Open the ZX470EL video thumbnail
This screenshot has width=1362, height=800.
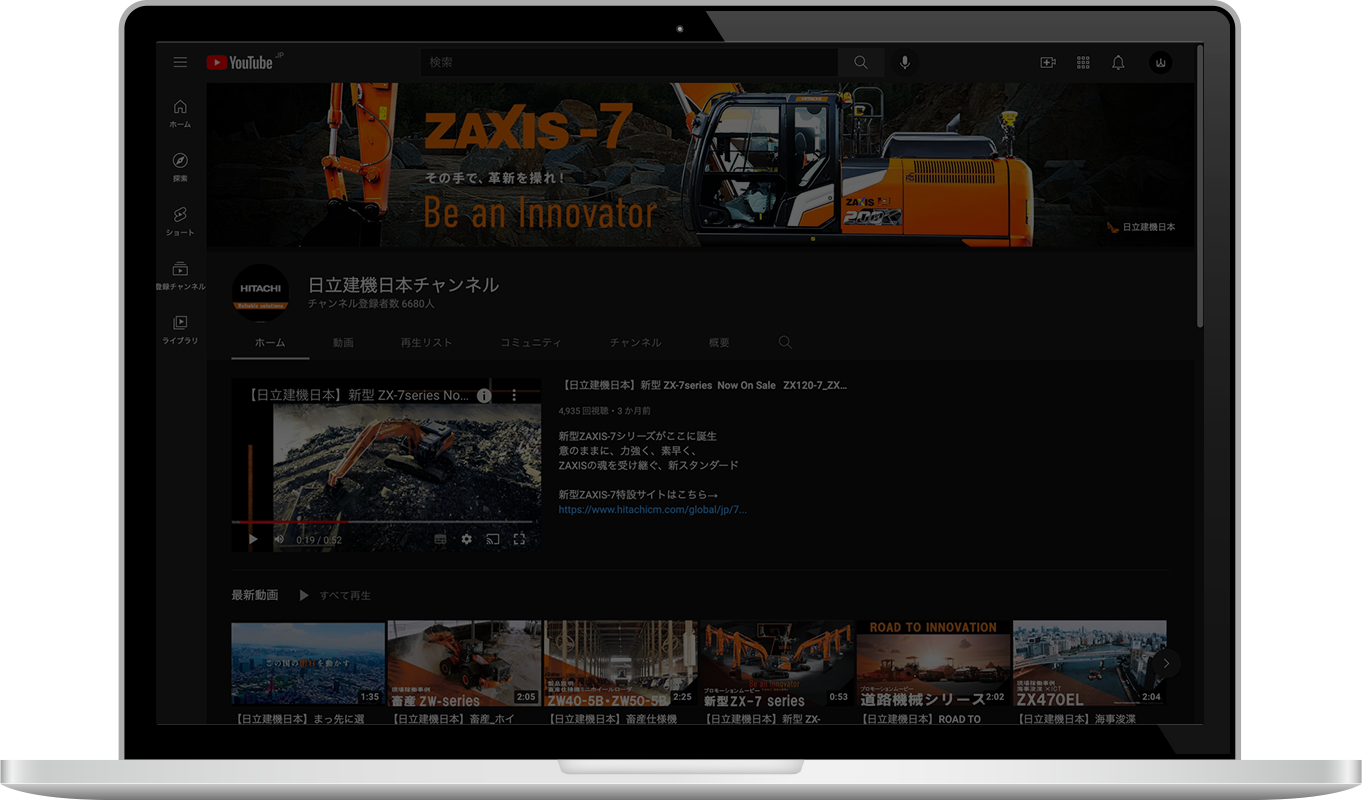1089,663
